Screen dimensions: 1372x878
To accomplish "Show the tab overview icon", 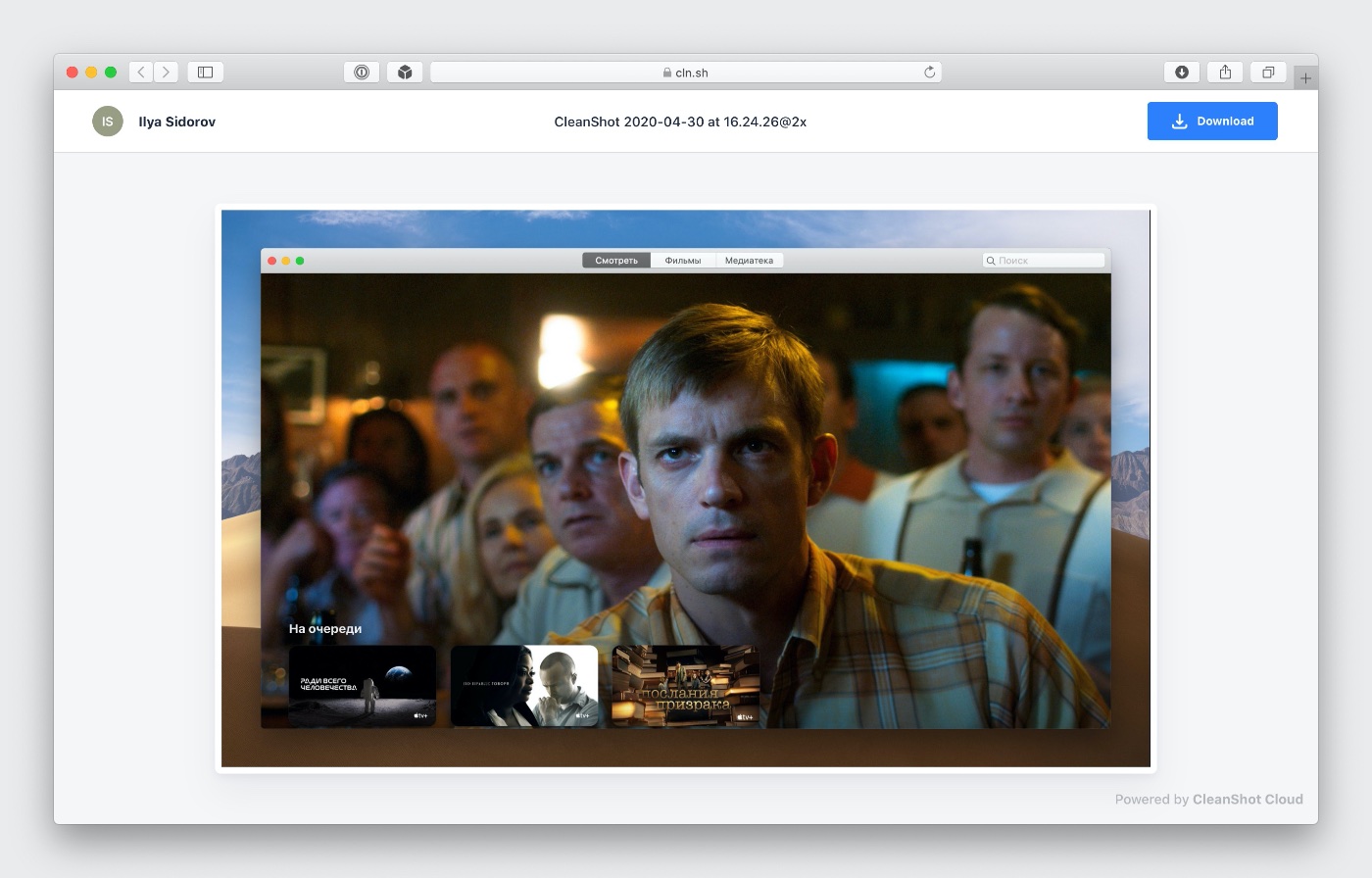I will pos(1268,72).
